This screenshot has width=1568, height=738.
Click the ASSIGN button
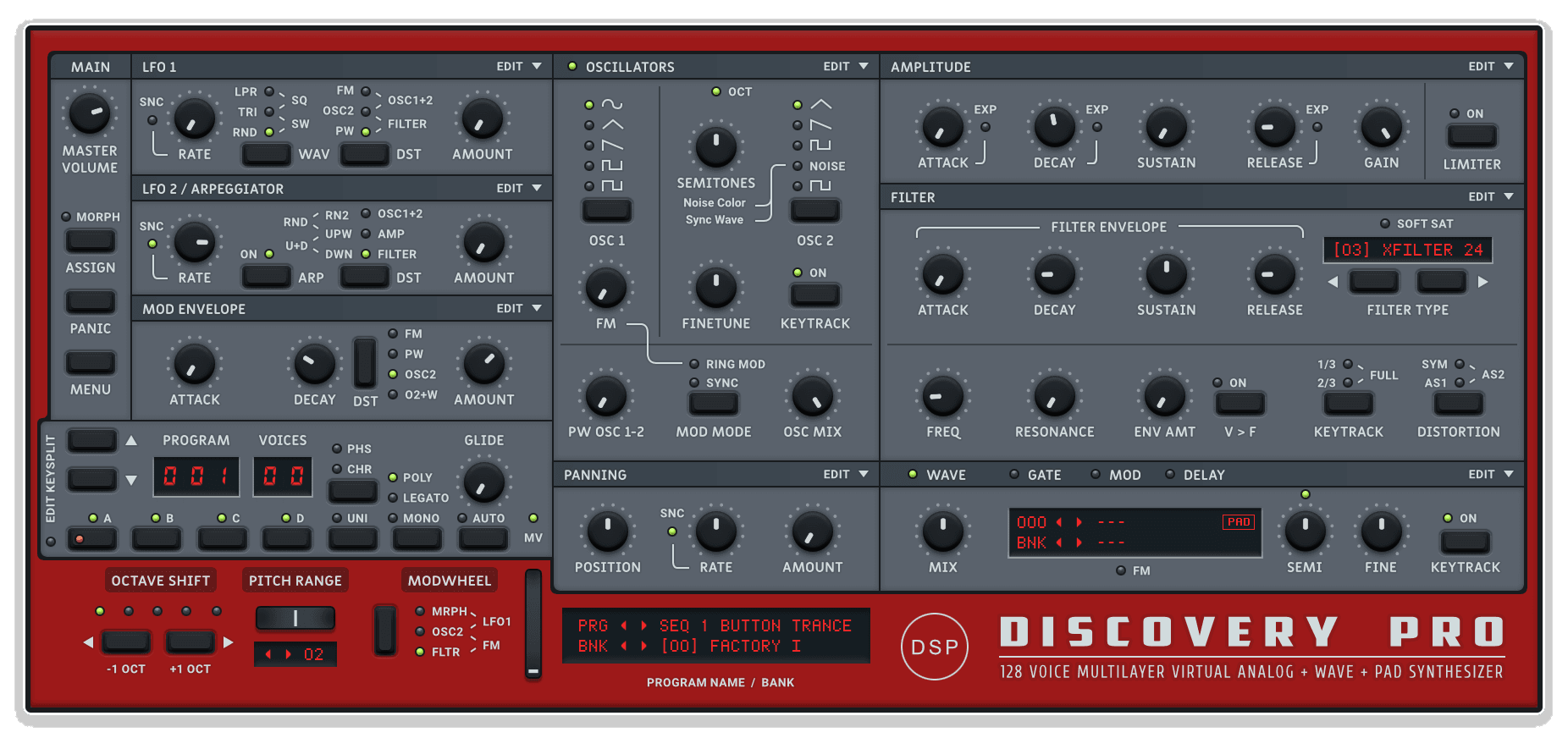91,240
